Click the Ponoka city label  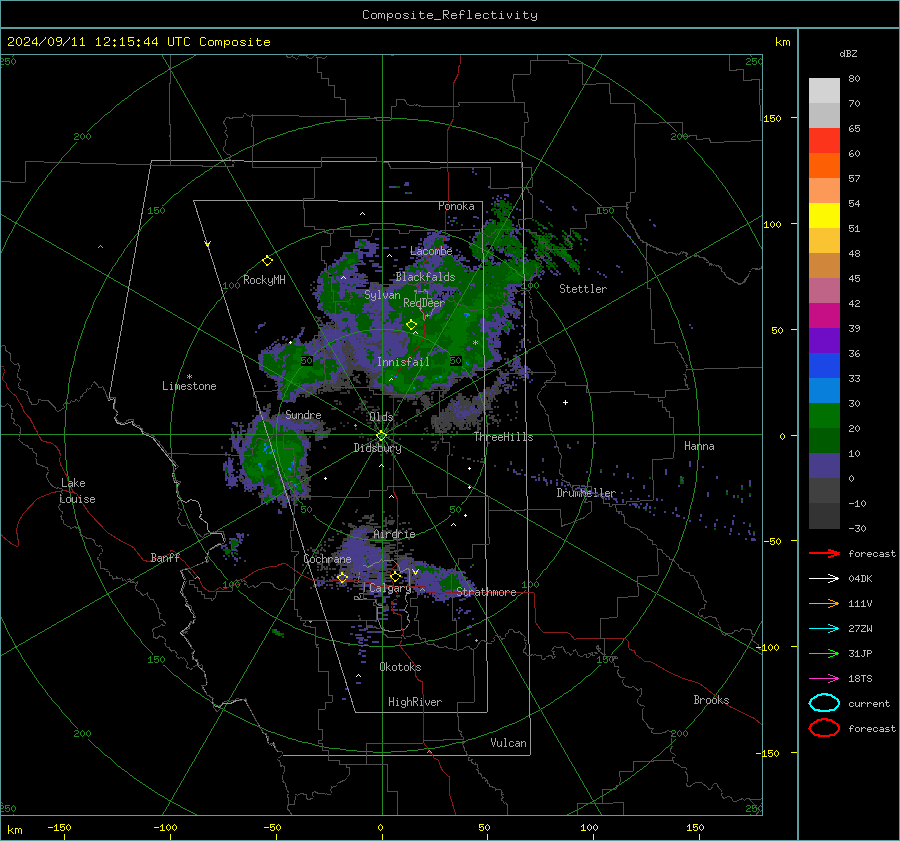point(456,206)
